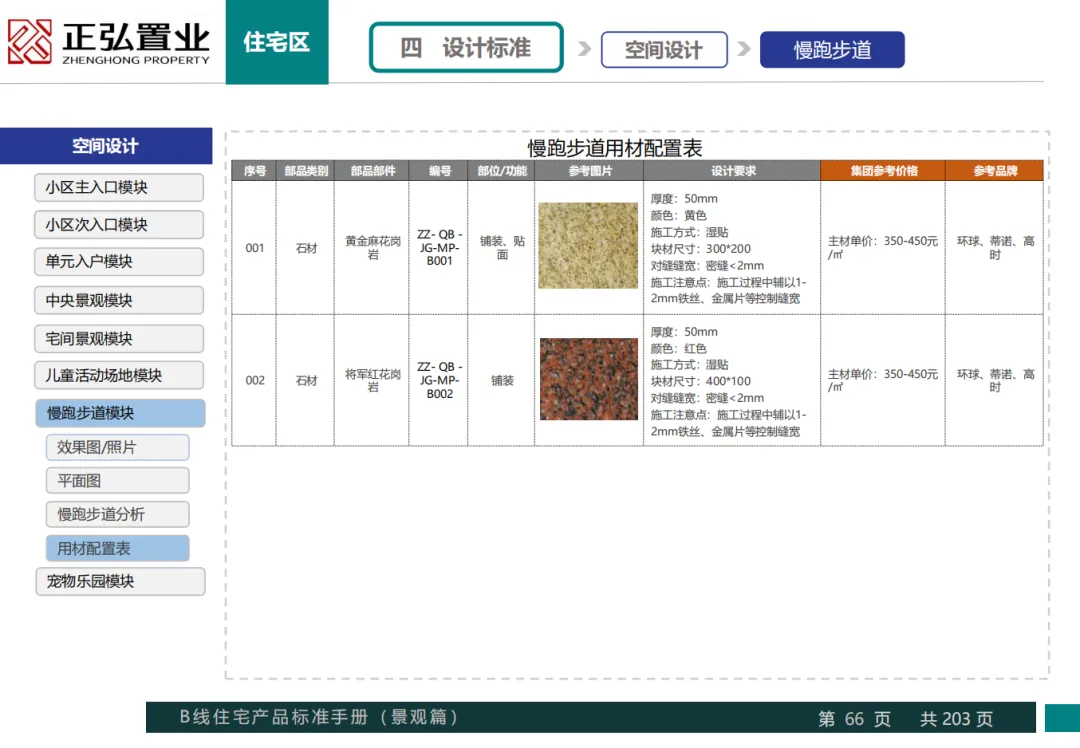Screen dimensions: 1080x748
Task: Open 小区次入口模块 in sidebar
Action: [x=119, y=225]
